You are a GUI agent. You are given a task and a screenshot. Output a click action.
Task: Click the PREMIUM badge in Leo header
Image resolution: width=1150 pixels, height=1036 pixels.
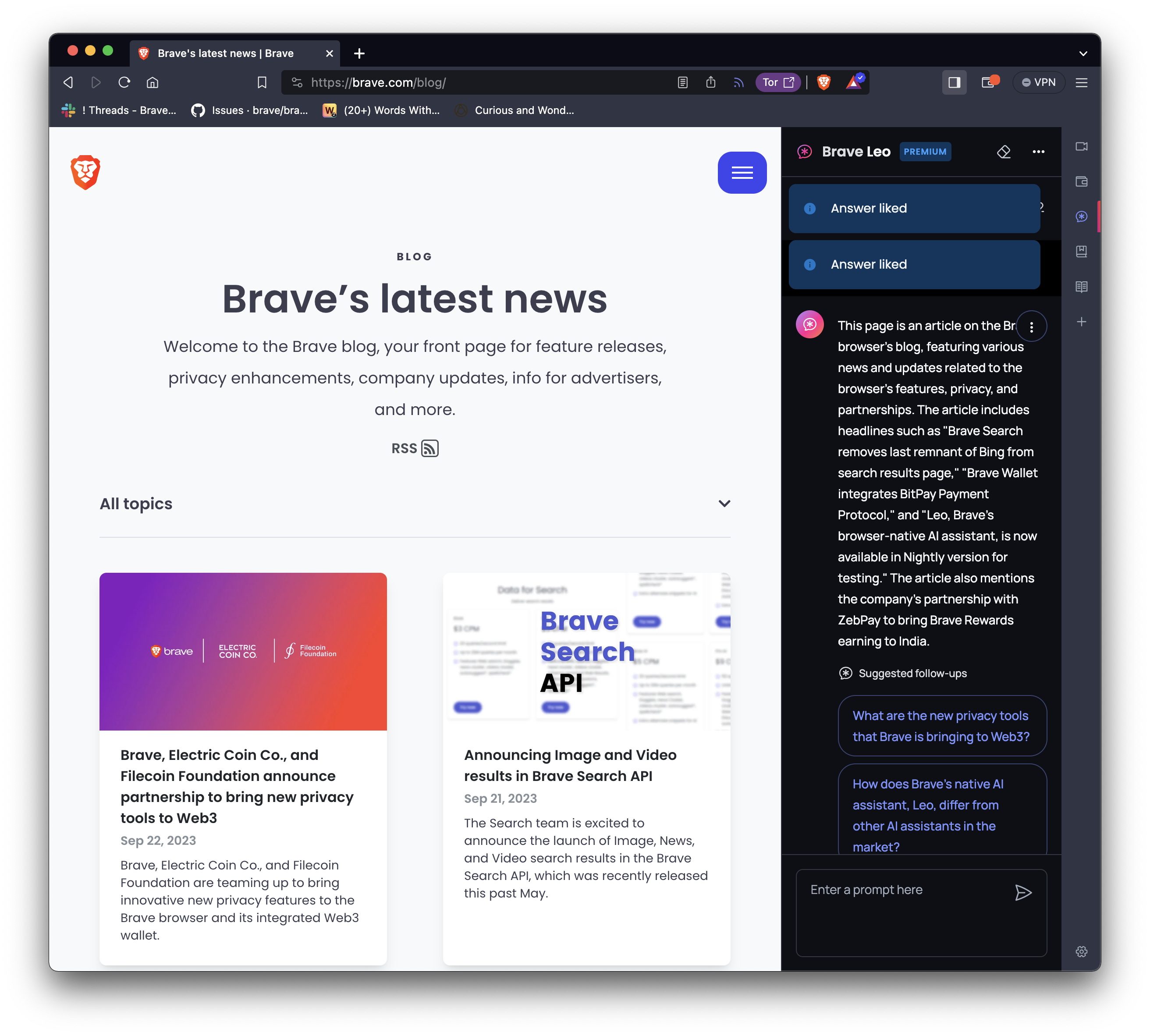click(925, 152)
